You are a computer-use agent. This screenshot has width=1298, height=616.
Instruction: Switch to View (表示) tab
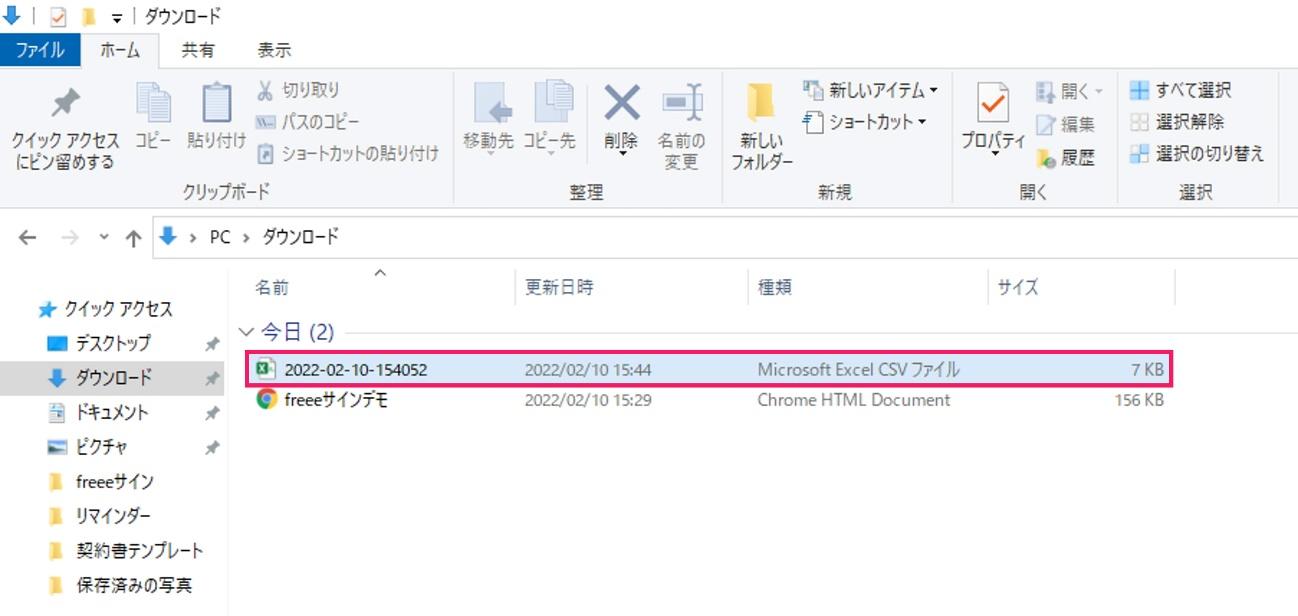coord(274,49)
